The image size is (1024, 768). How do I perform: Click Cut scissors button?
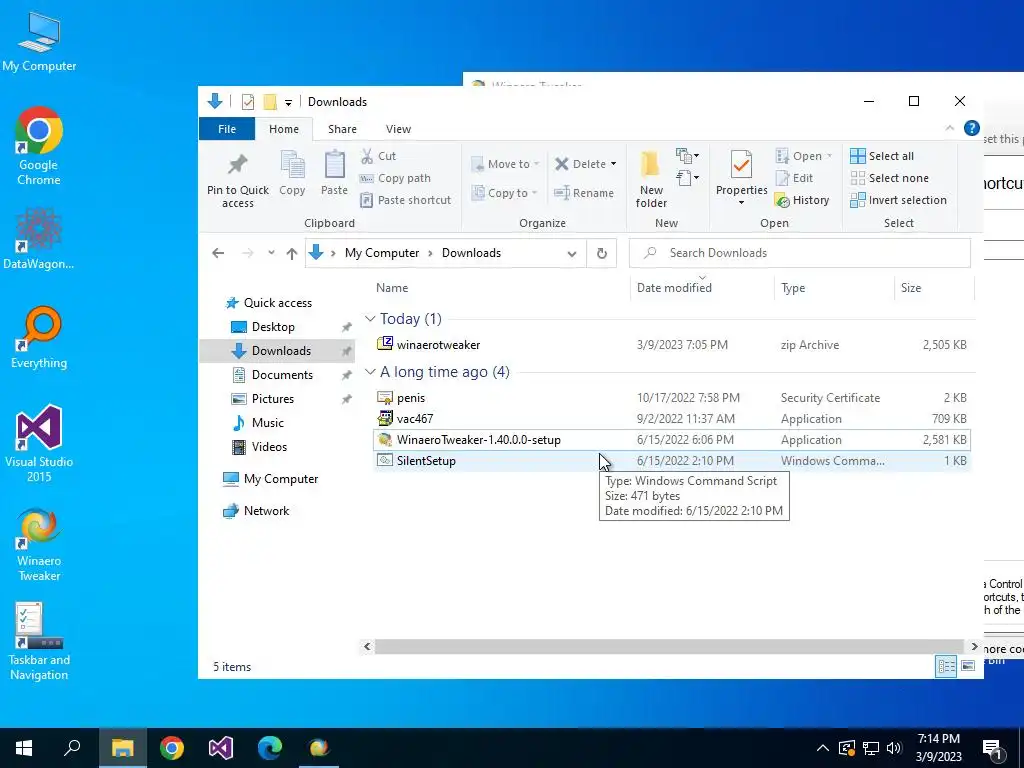[x=379, y=156]
